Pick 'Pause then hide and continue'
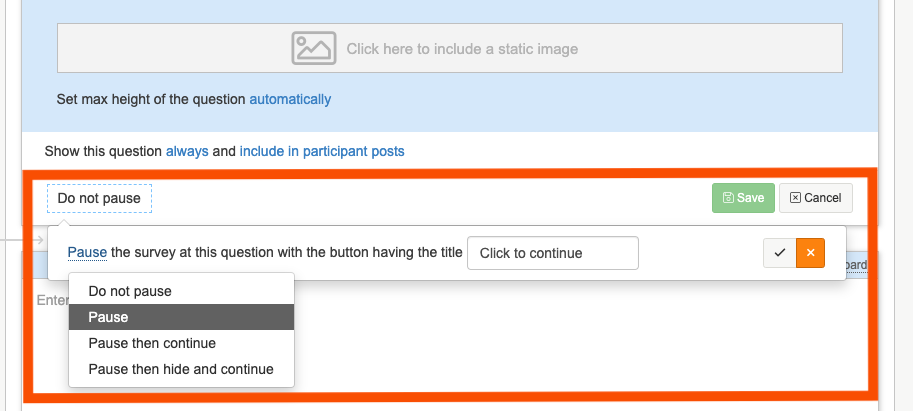Viewport: 913px width, 411px height. tap(181, 369)
